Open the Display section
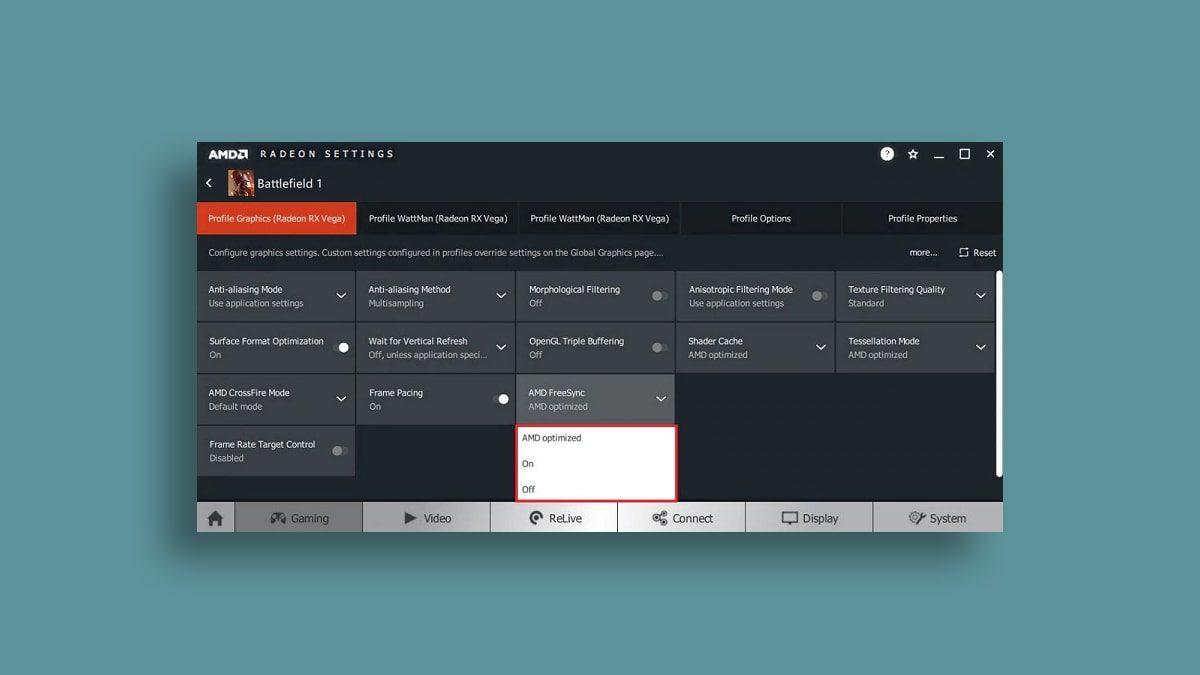1200x675 pixels. pyautogui.click(x=809, y=518)
